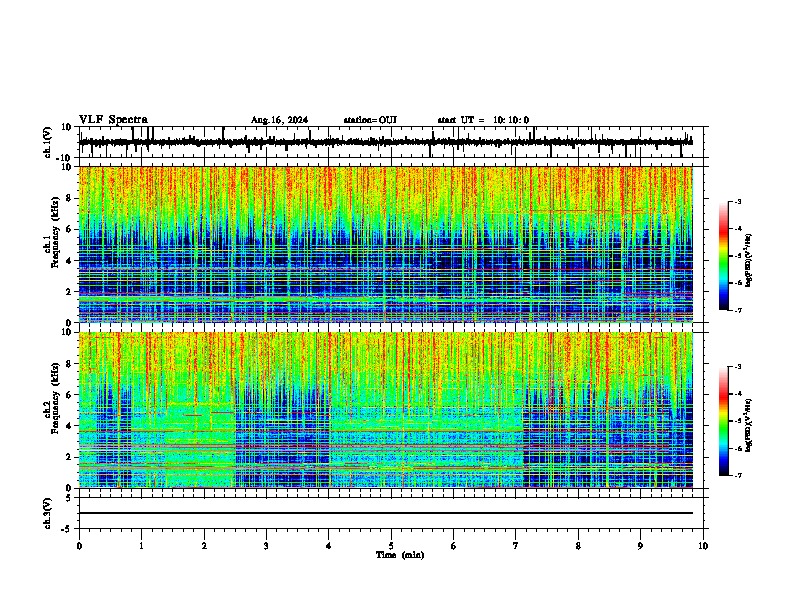Click the ch.1(V) waveform axis label
The width and height of the screenshot is (792, 612).
tap(48, 142)
